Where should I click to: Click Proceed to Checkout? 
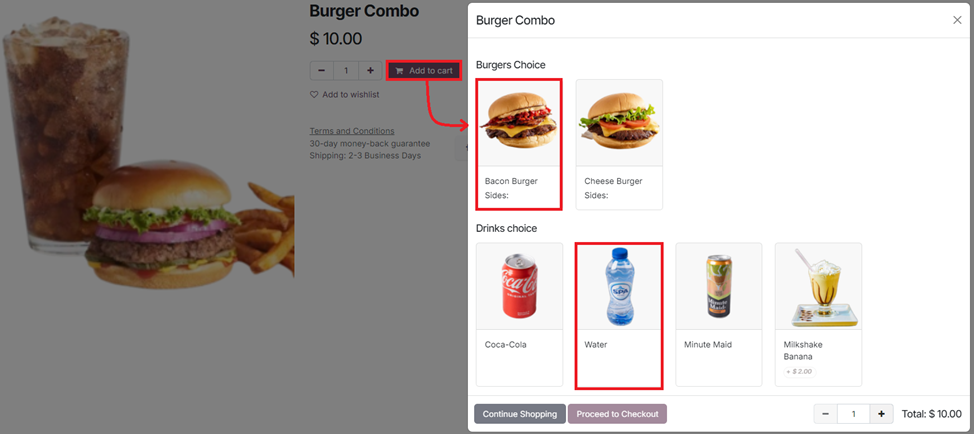[617, 414]
